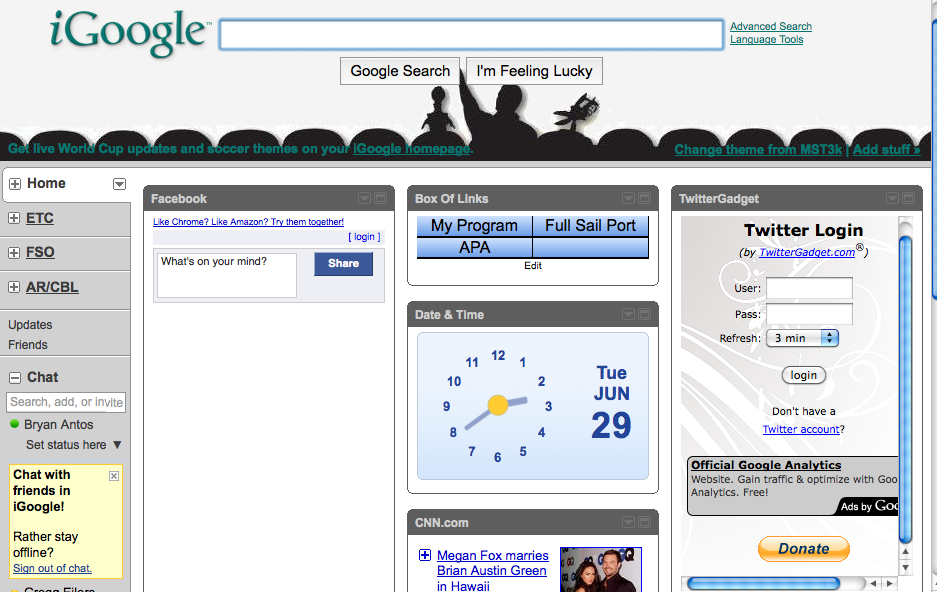Open the My Program link box

474,226
